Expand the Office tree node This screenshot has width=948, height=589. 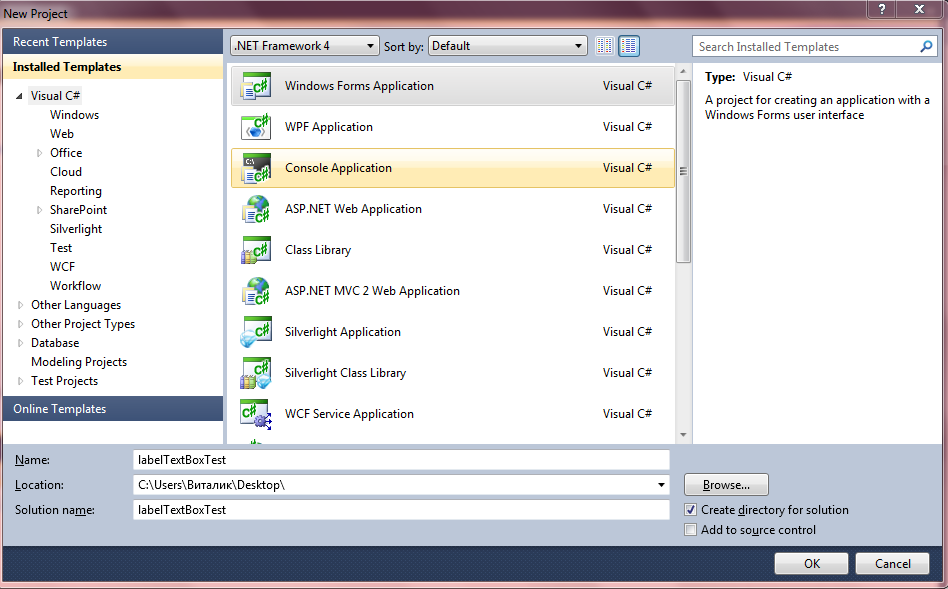click(39, 153)
